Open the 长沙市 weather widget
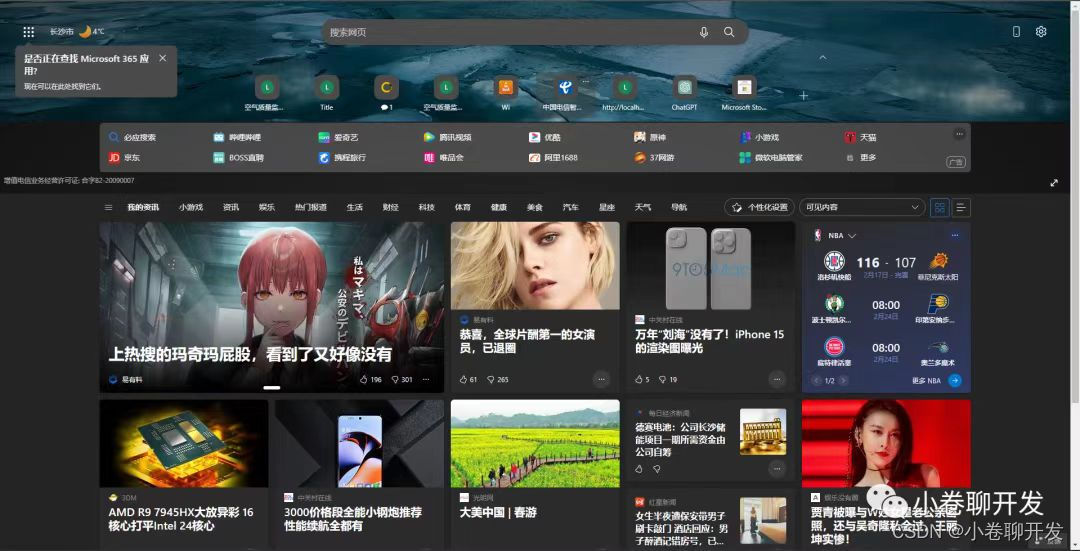1080x551 pixels. (x=76, y=32)
